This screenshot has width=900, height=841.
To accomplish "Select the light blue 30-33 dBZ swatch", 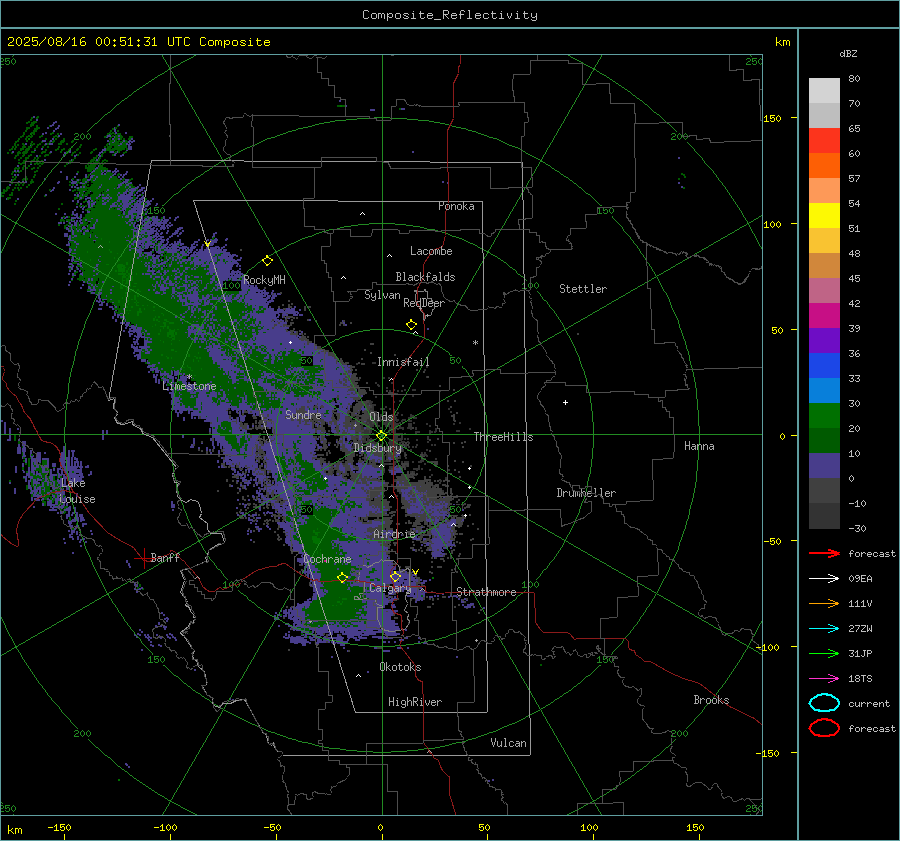I will [x=824, y=391].
